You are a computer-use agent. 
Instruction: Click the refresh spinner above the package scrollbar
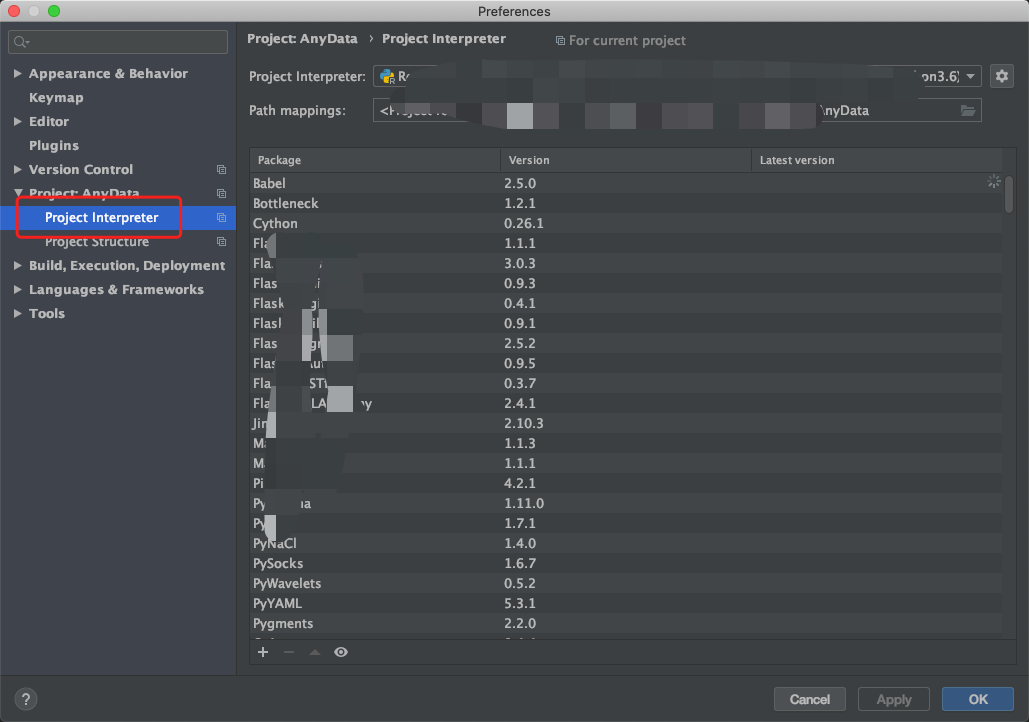coord(993,181)
